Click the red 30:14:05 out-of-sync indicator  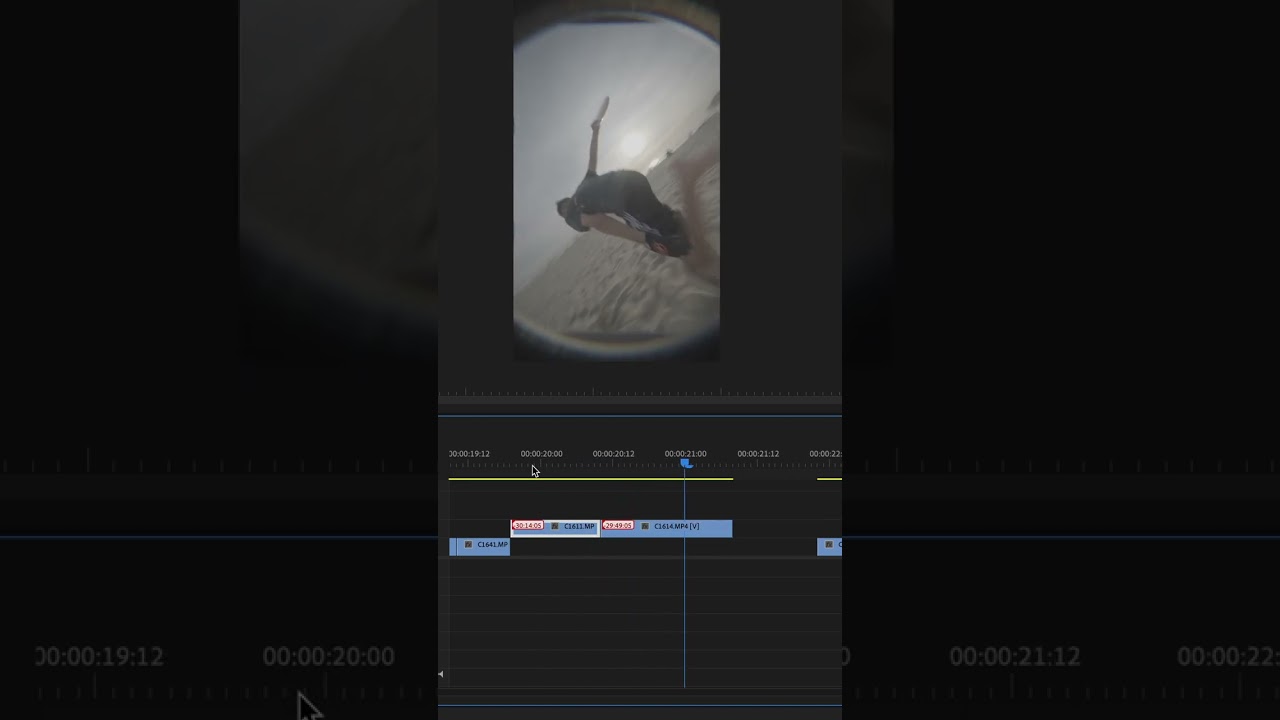(528, 526)
